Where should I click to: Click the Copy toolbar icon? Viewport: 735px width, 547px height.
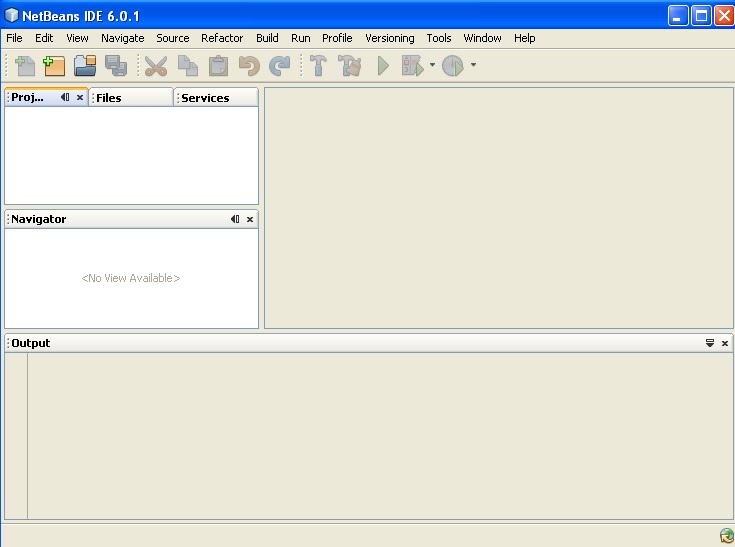pos(188,65)
